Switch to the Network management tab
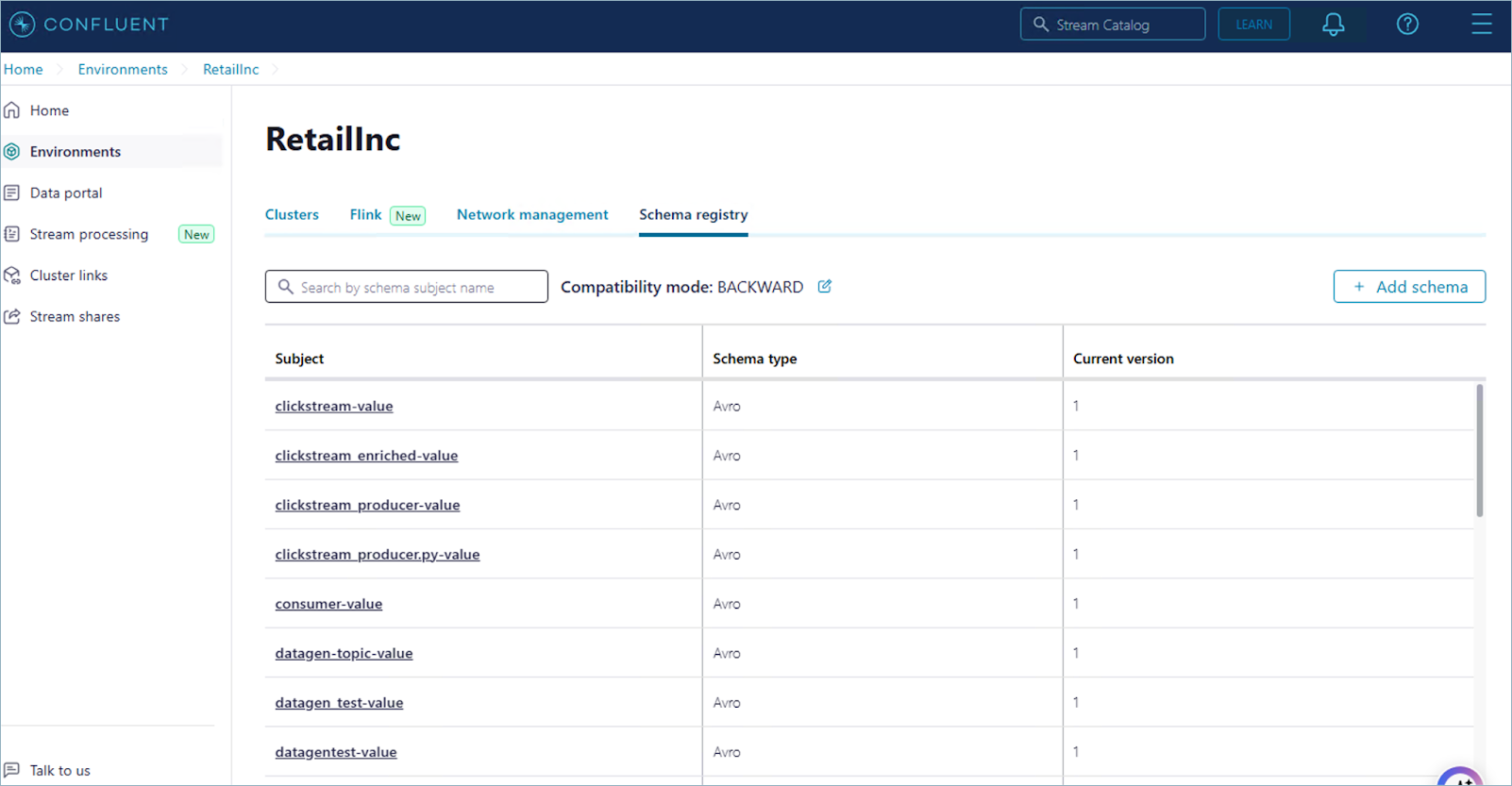 532,215
